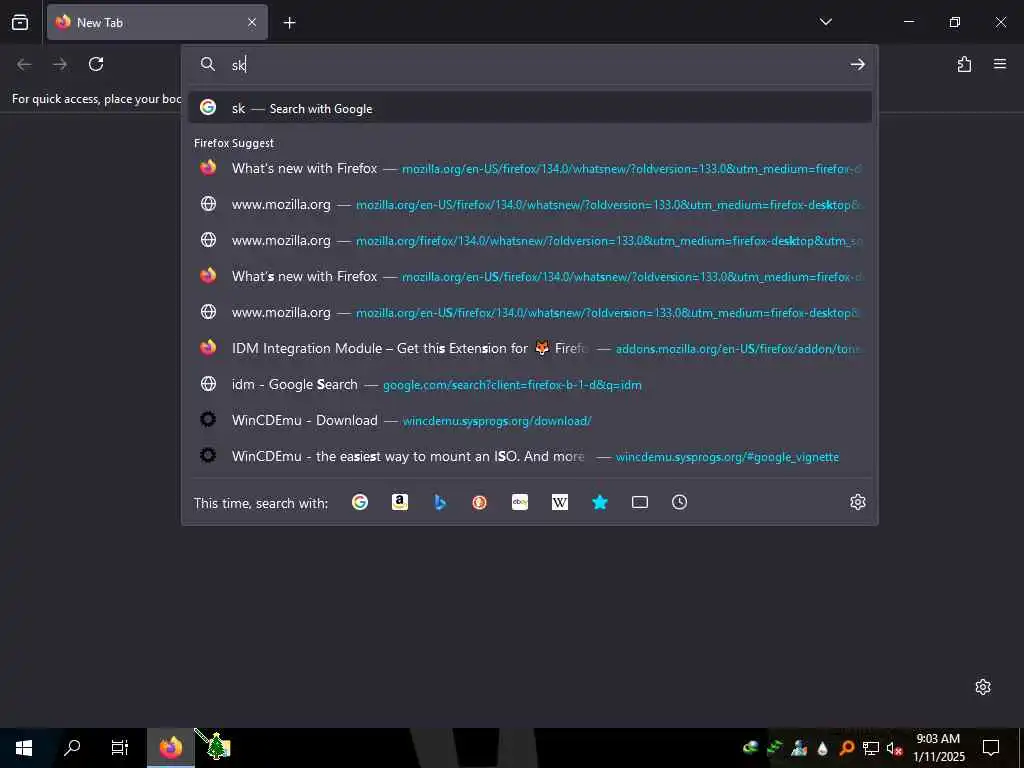1024x768 pixels.
Task: Click the Firefox taskbar button
Action: (x=170, y=748)
